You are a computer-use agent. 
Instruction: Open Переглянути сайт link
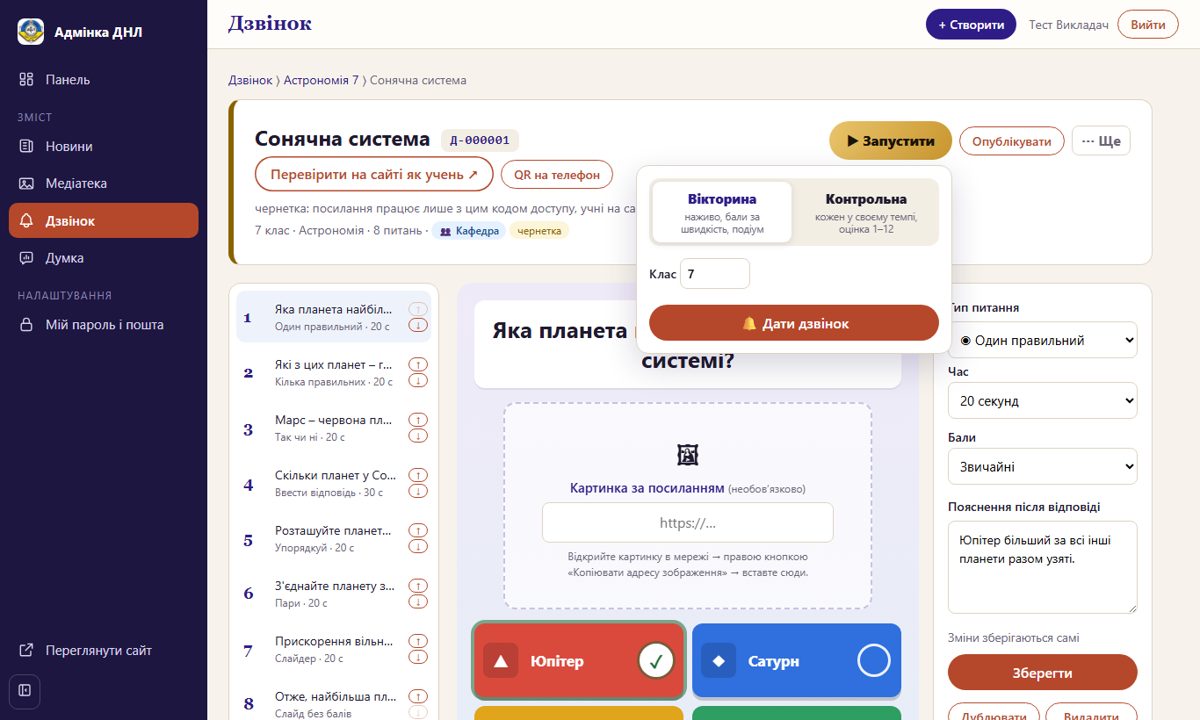[103, 650]
